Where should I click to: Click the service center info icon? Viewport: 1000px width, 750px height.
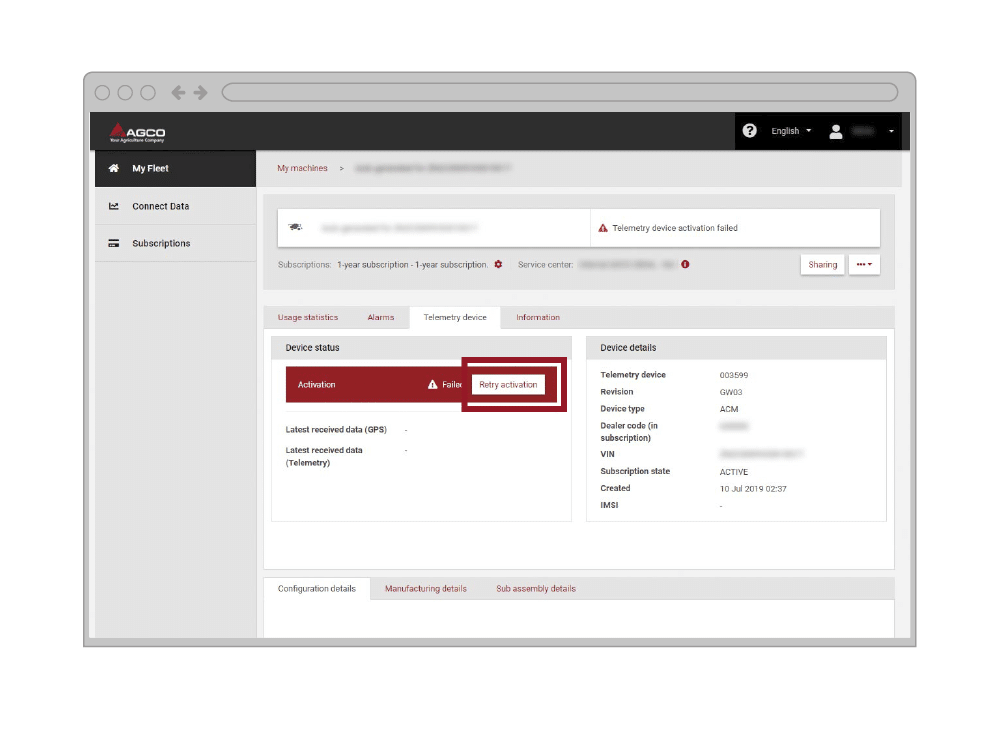[685, 264]
